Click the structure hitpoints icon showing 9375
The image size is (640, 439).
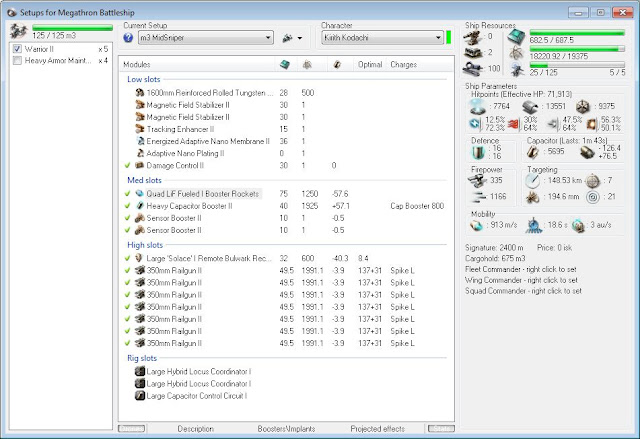pyautogui.click(x=583, y=106)
